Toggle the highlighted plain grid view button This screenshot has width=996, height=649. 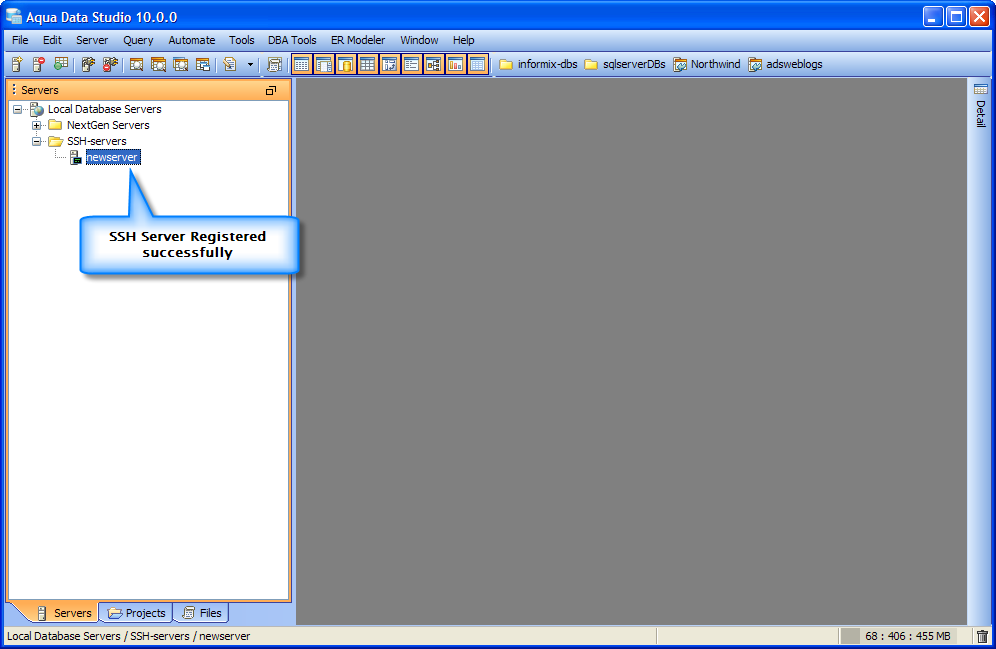click(x=368, y=64)
